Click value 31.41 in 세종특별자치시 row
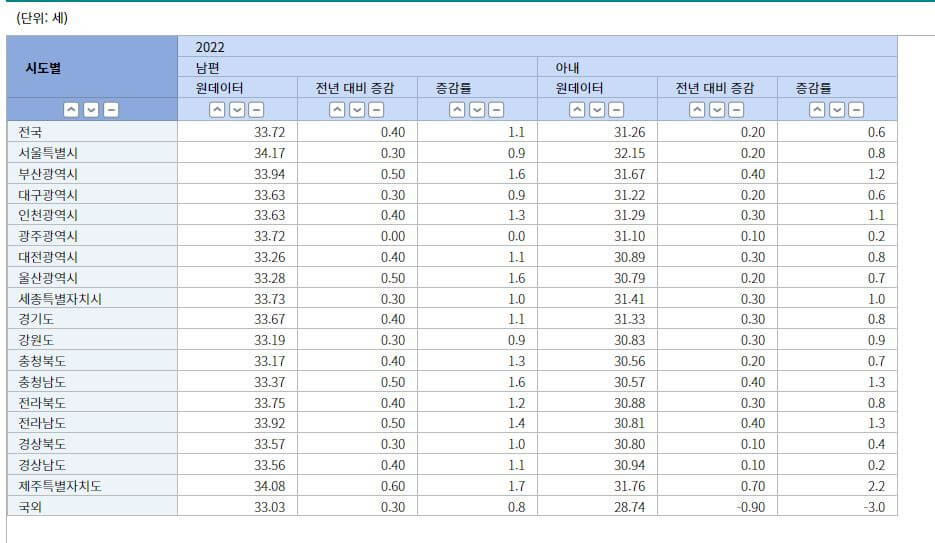This screenshot has width=935, height=543. (630, 299)
